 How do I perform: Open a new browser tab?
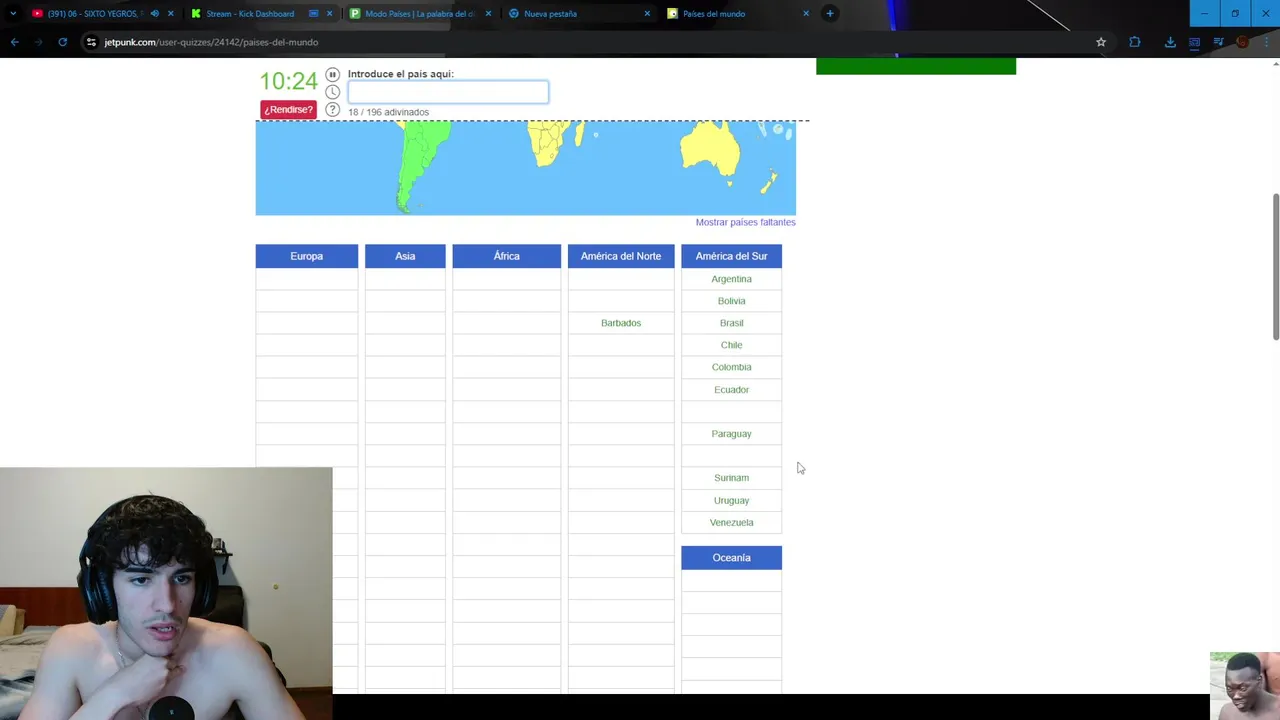829,14
